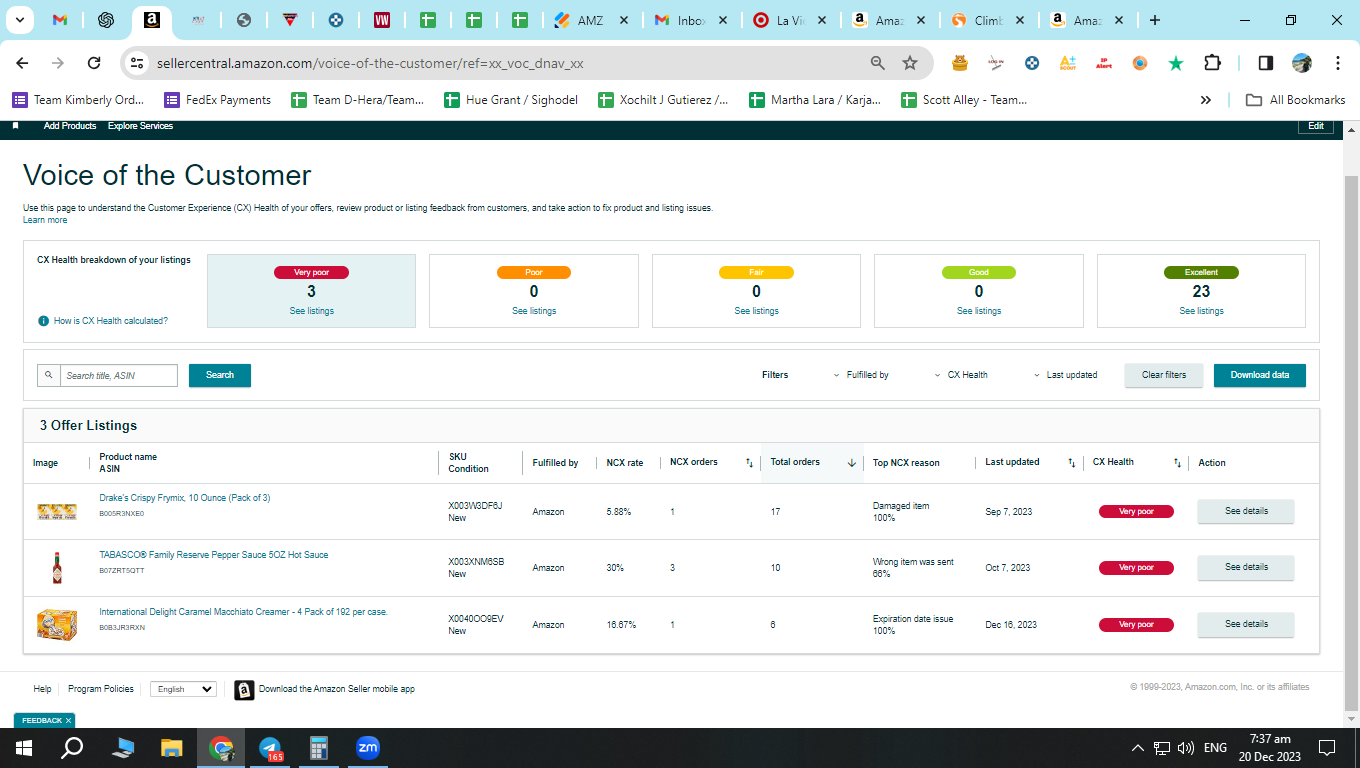Click the Clear filters button
Screen dimensions: 1360x768
pos(1164,375)
